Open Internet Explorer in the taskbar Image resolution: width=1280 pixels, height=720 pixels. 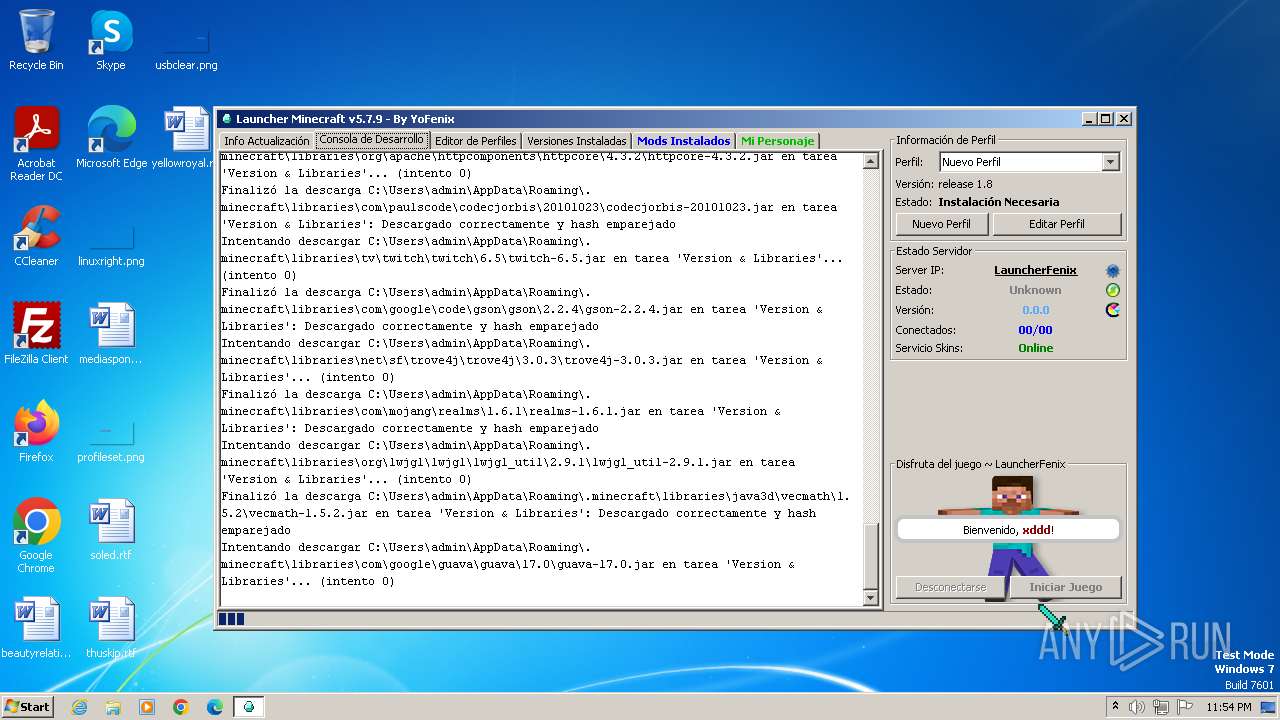click(79, 707)
